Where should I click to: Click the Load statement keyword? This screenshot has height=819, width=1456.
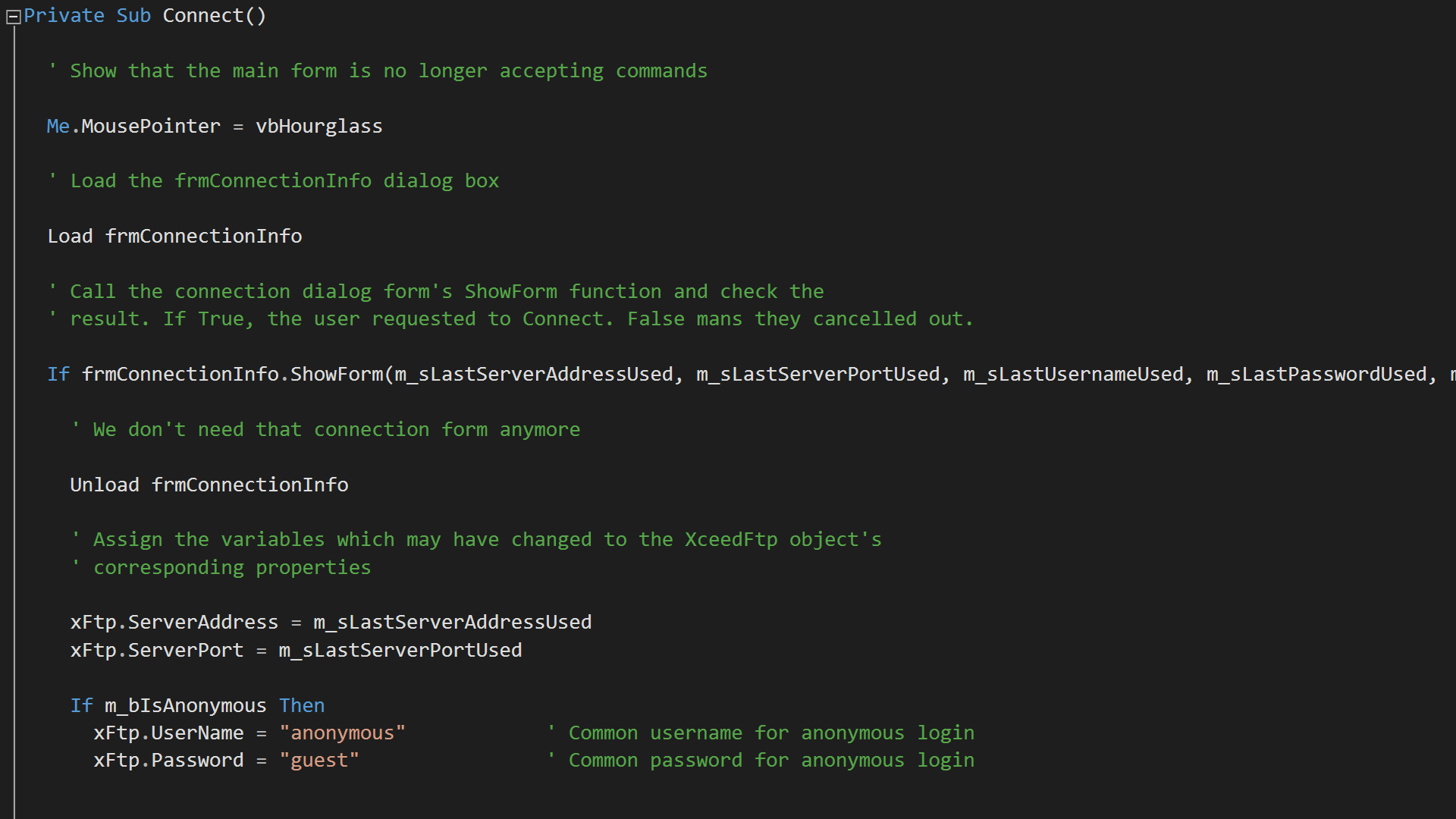(x=70, y=237)
